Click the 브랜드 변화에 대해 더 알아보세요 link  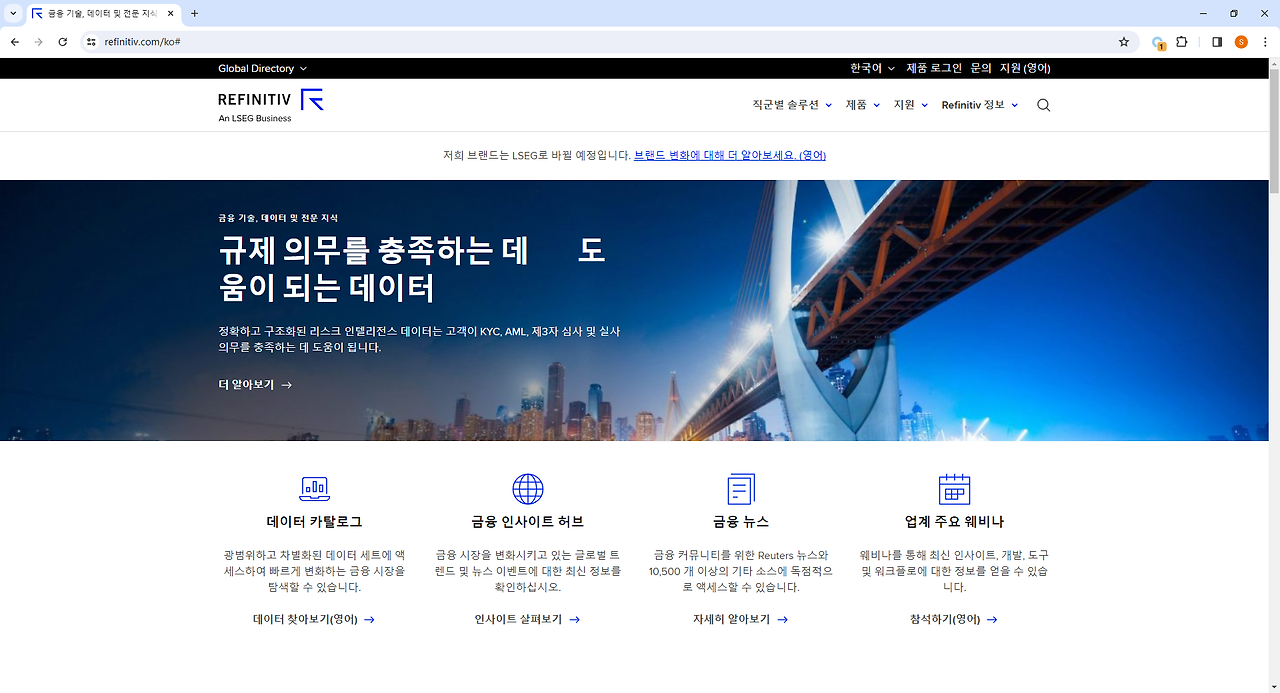(730, 155)
